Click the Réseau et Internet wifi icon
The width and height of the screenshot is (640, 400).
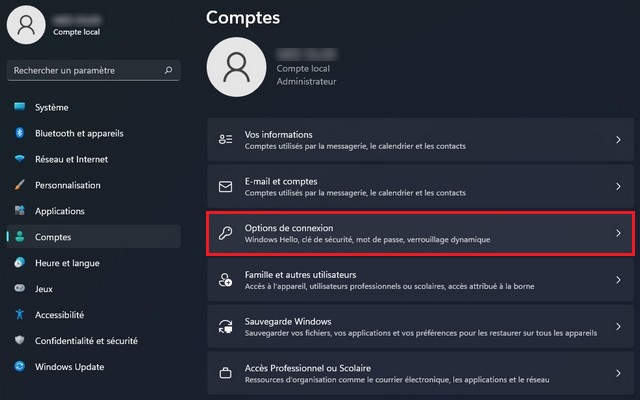(19, 159)
